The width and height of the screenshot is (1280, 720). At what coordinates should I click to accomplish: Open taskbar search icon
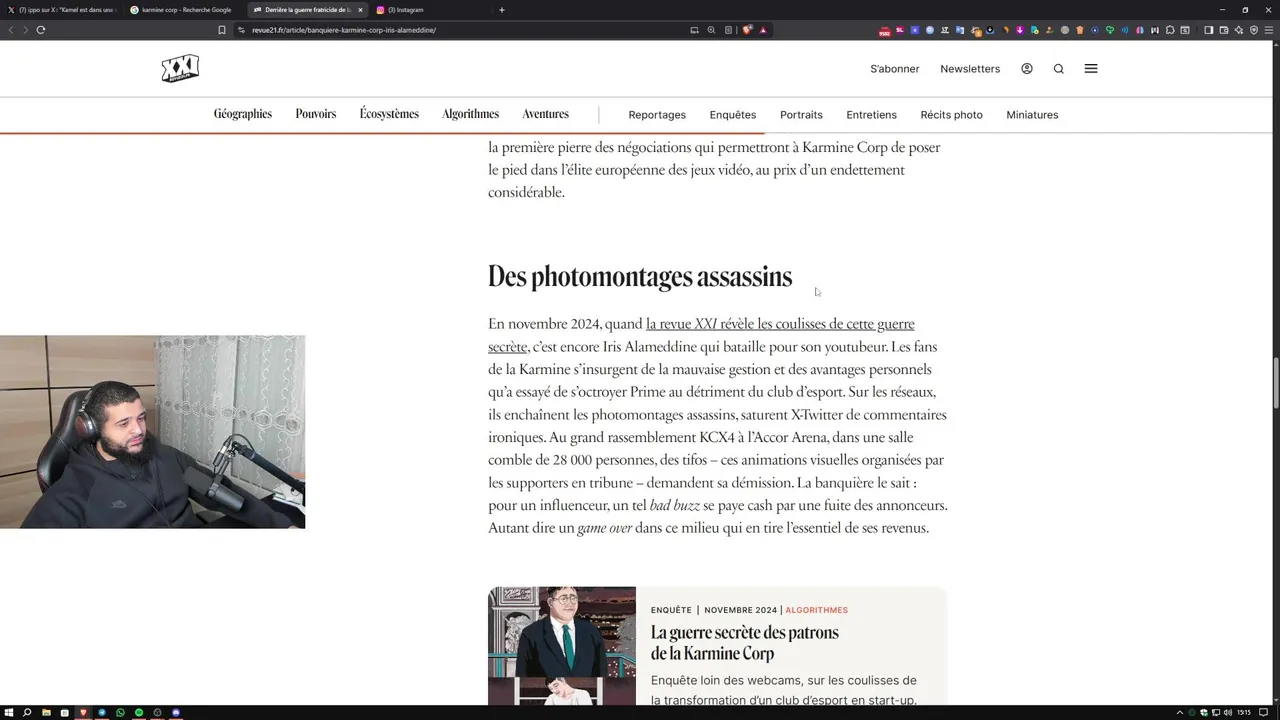(27, 712)
